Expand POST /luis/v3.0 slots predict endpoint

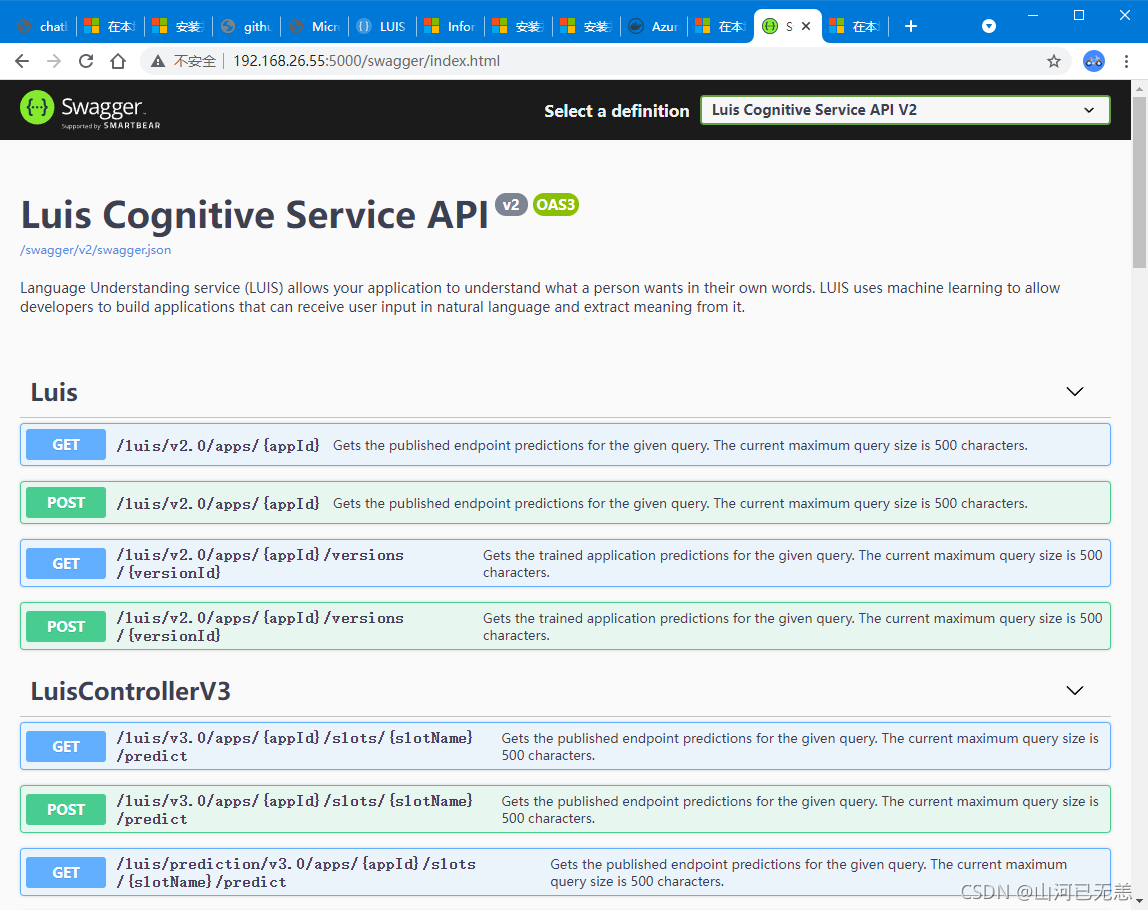(565, 809)
